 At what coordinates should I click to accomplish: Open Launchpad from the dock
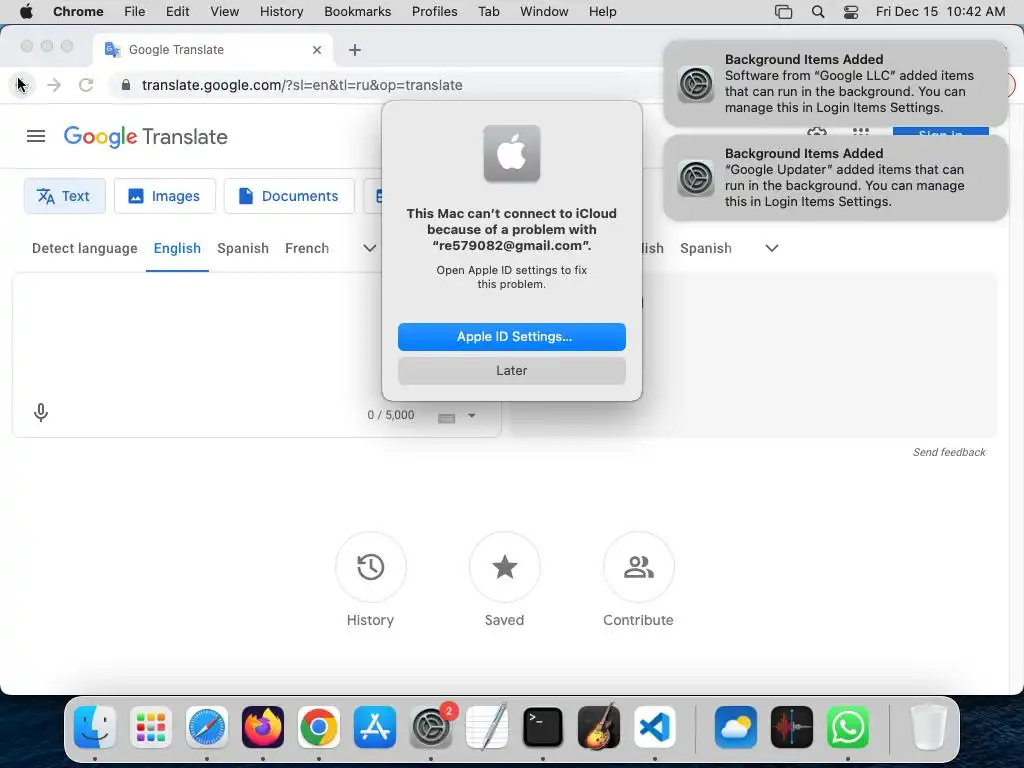click(151, 727)
